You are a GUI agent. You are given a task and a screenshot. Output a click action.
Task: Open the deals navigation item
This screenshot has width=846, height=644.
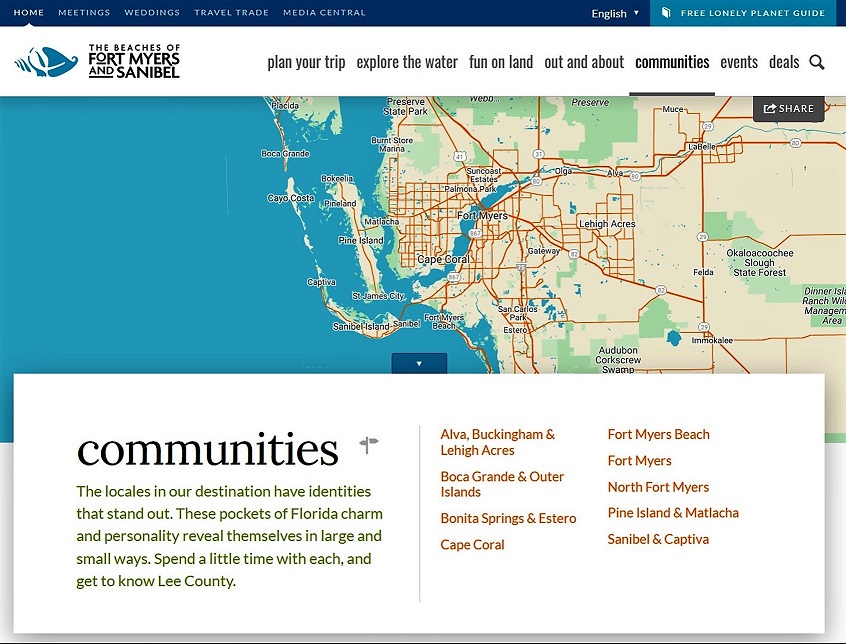[783, 63]
